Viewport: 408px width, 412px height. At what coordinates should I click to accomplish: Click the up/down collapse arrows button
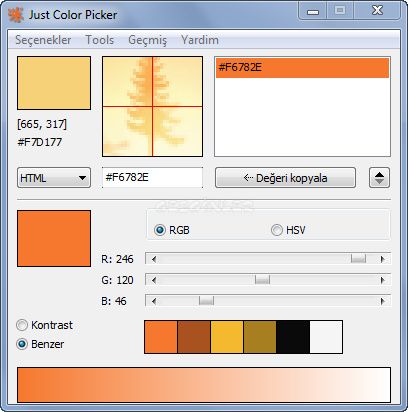click(379, 178)
